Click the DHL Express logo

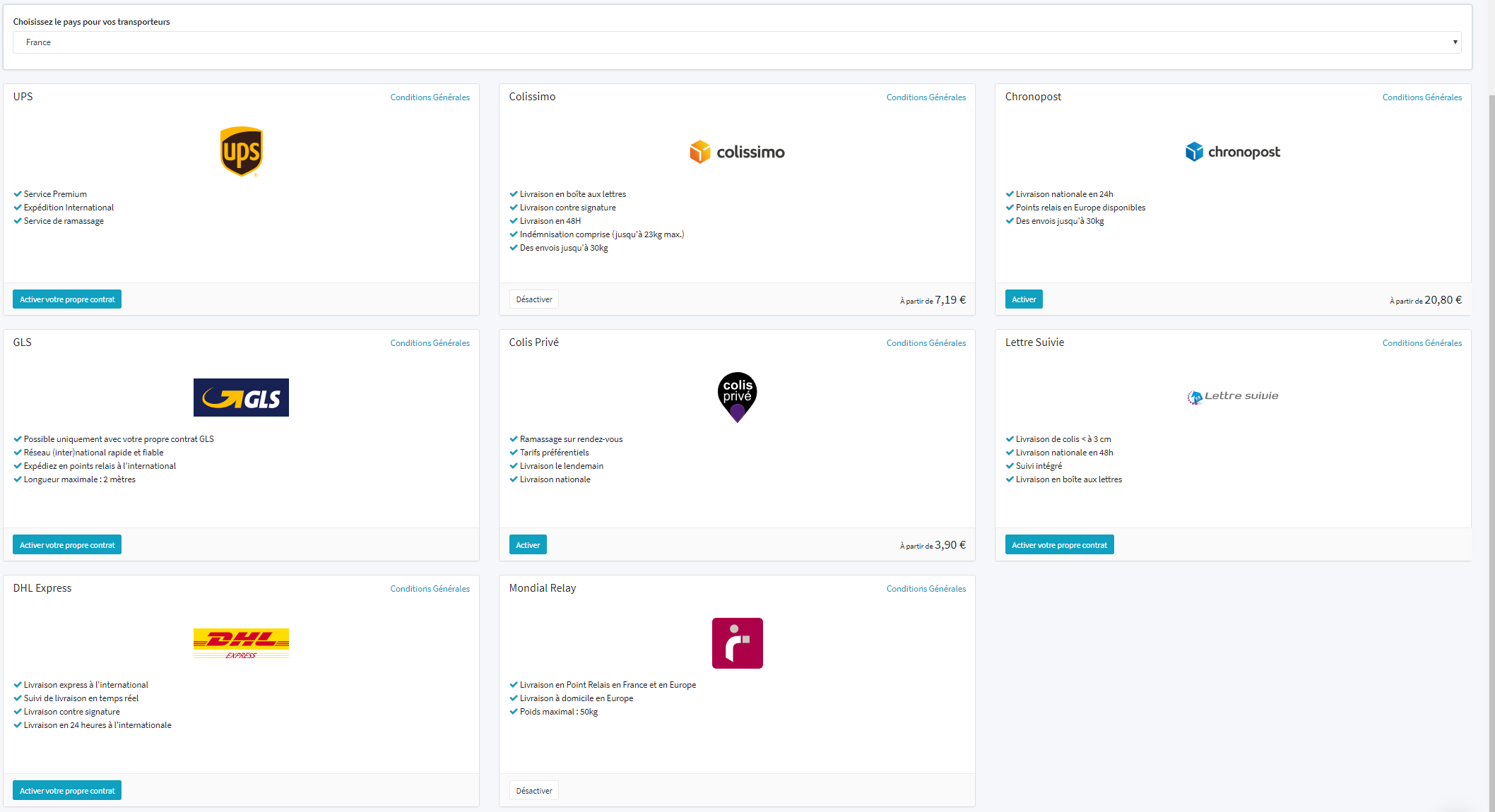point(241,643)
